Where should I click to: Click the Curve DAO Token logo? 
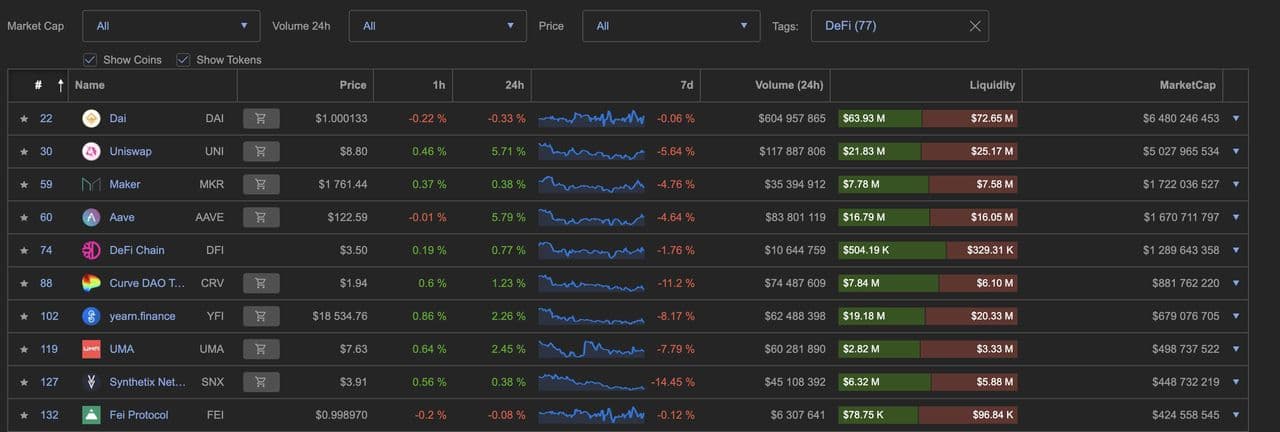pyautogui.click(x=91, y=283)
